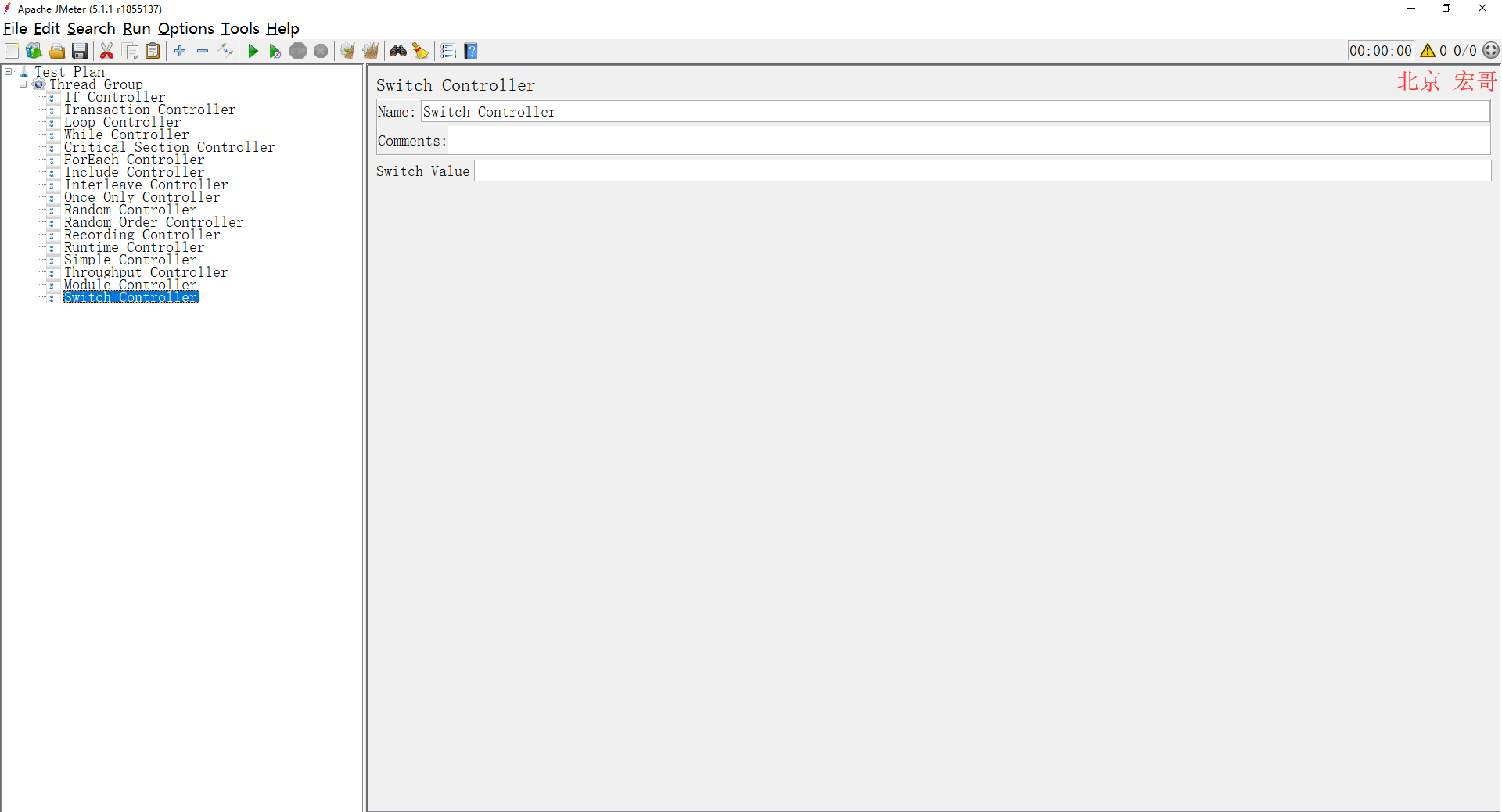1502x812 pixels.
Task: Click the remote engines status icon in the toolbar
Action: (x=1491, y=50)
